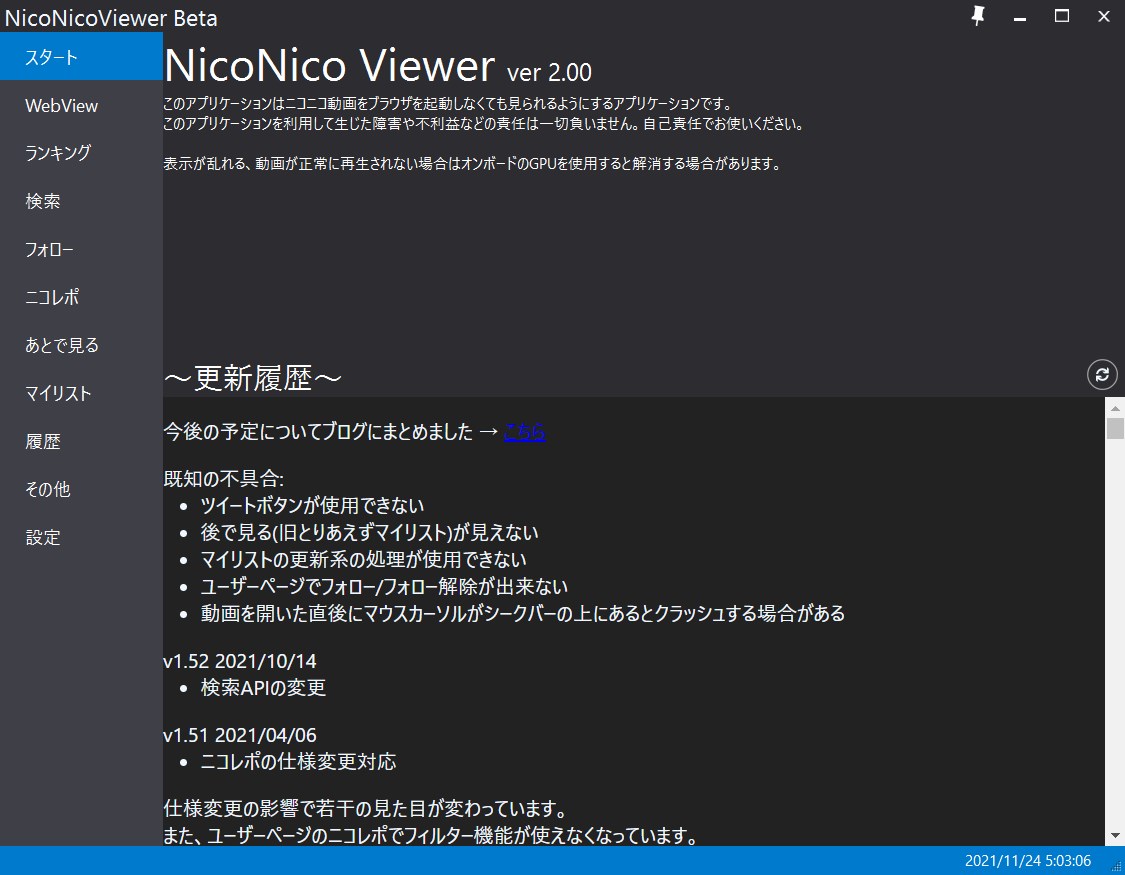Click the refresh icon beside 更新履歴
This screenshot has width=1125, height=875.
(x=1102, y=374)
